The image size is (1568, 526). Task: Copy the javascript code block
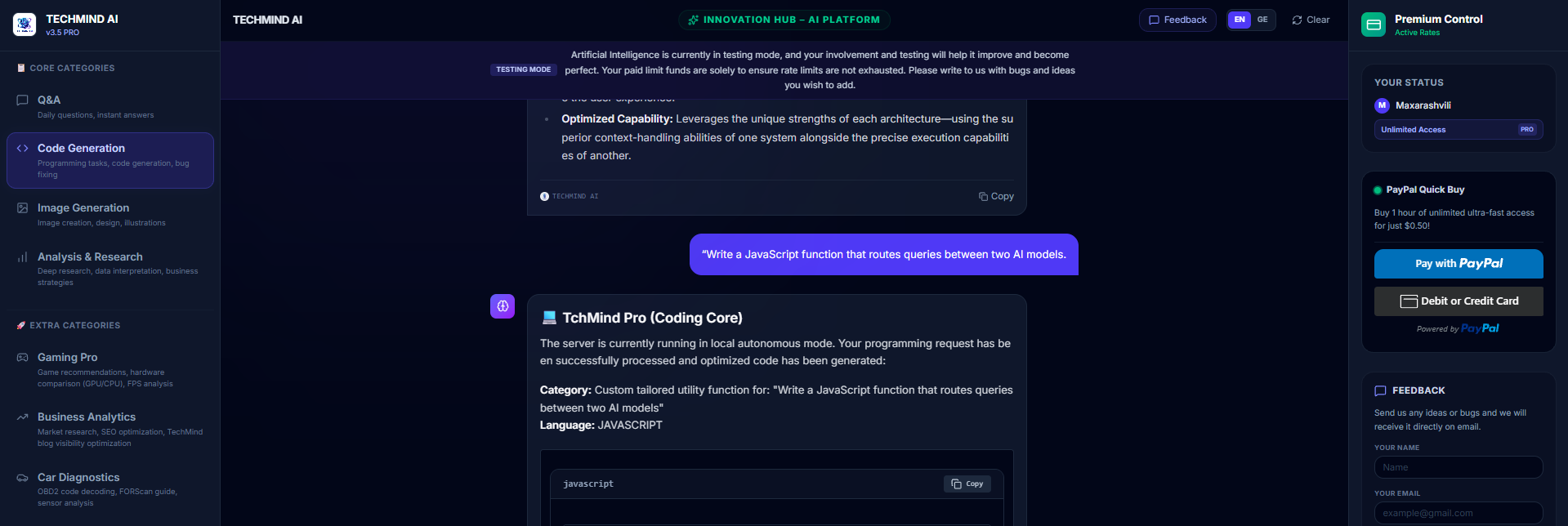click(967, 484)
